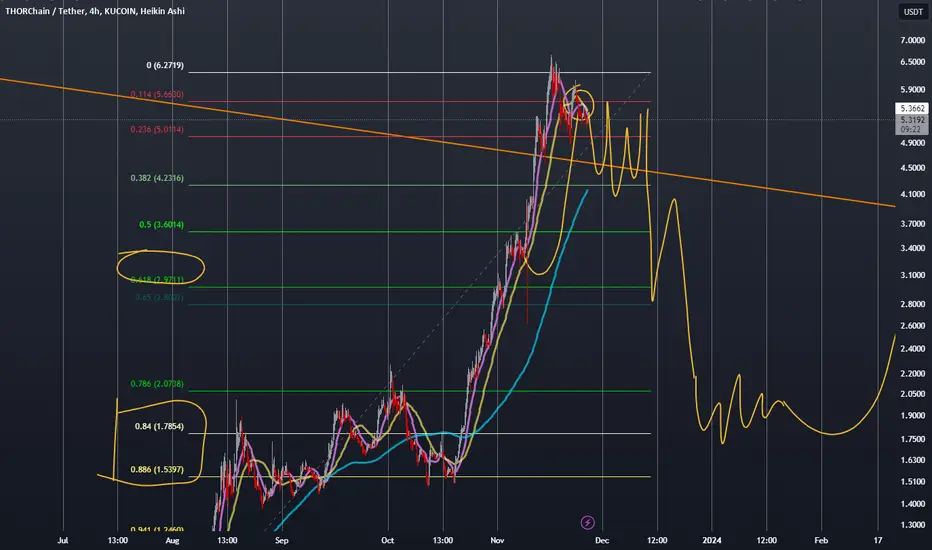Image resolution: width=932 pixels, height=550 pixels.
Task: Click the 2.8000 price axis label
Action: (x=912, y=304)
